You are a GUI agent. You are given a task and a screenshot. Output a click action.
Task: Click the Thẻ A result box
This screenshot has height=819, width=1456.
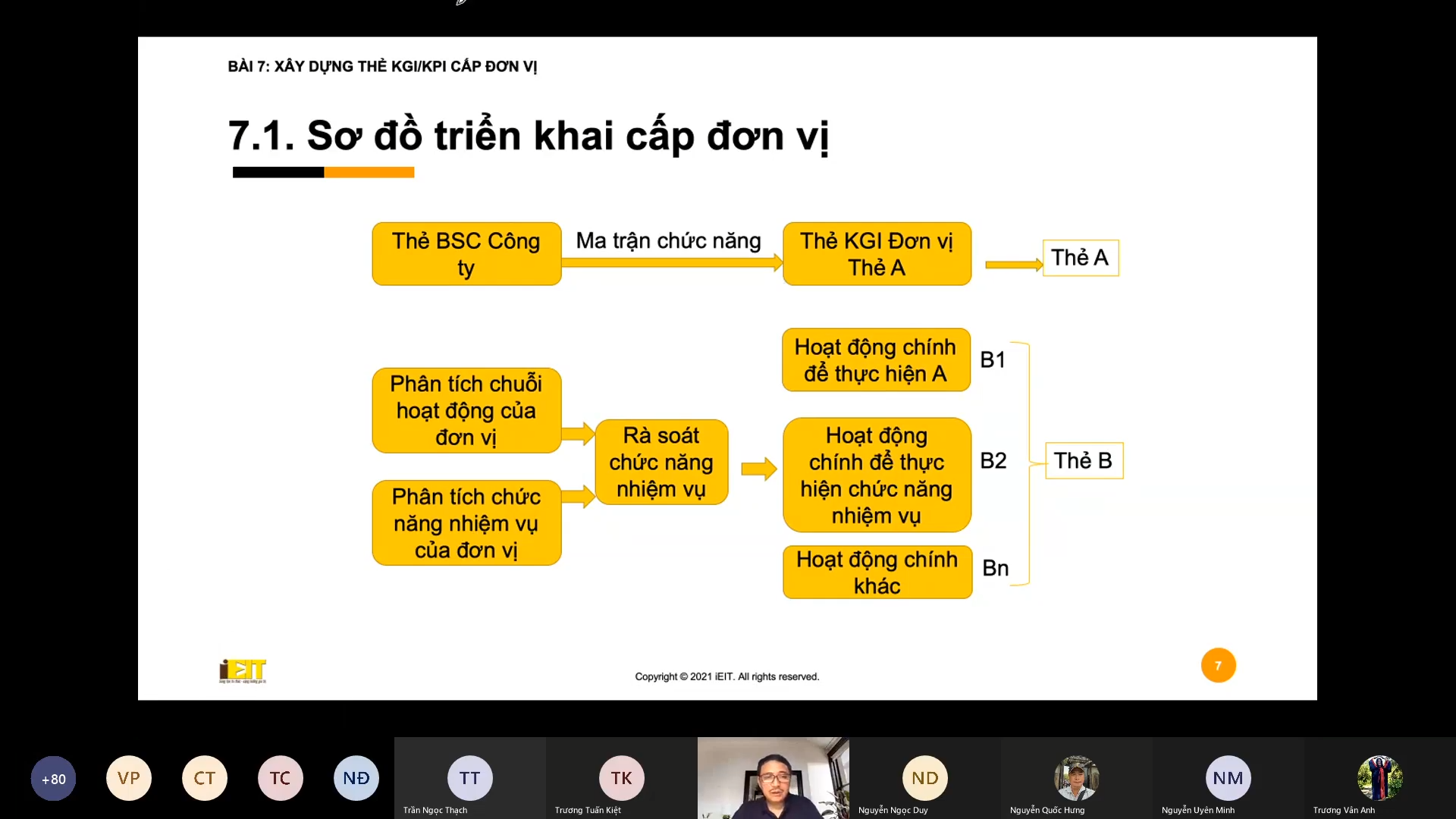(x=1080, y=258)
